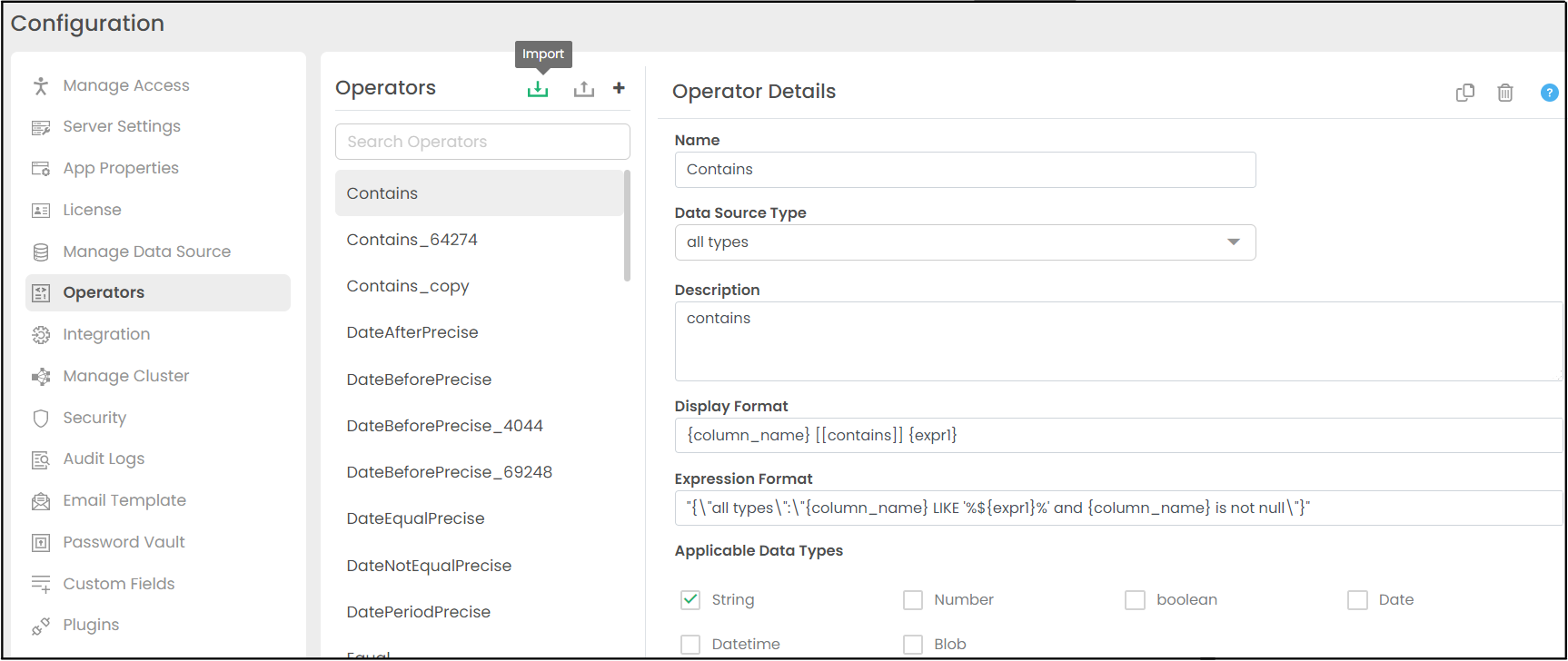Screen dimensions: 1568x661
Task: Click the Display Format field
Action: coord(1118,436)
